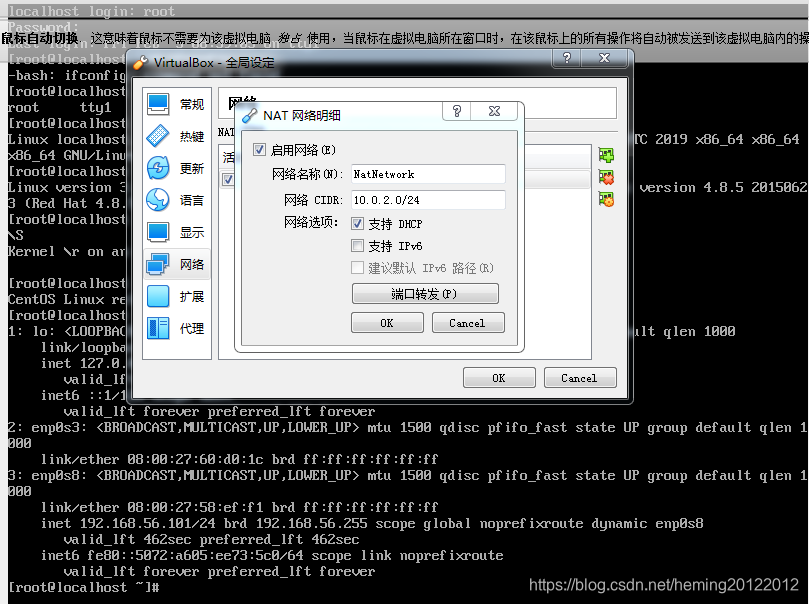Close the NAT 网络明细 dialog
This screenshot has width=809, height=604.
click(x=494, y=111)
